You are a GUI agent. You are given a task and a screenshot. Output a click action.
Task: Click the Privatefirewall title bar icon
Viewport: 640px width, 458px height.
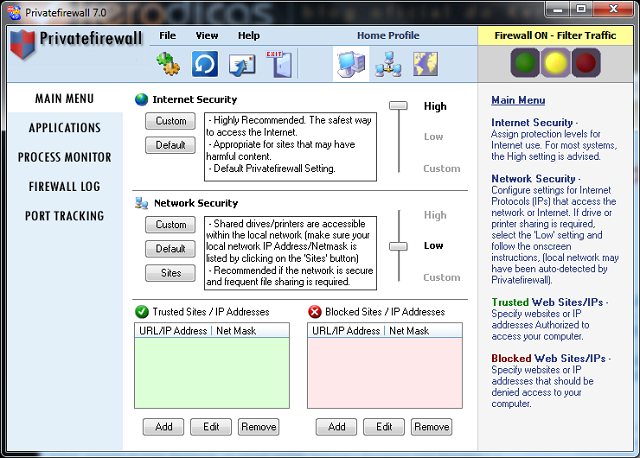[x=14, y=13]
